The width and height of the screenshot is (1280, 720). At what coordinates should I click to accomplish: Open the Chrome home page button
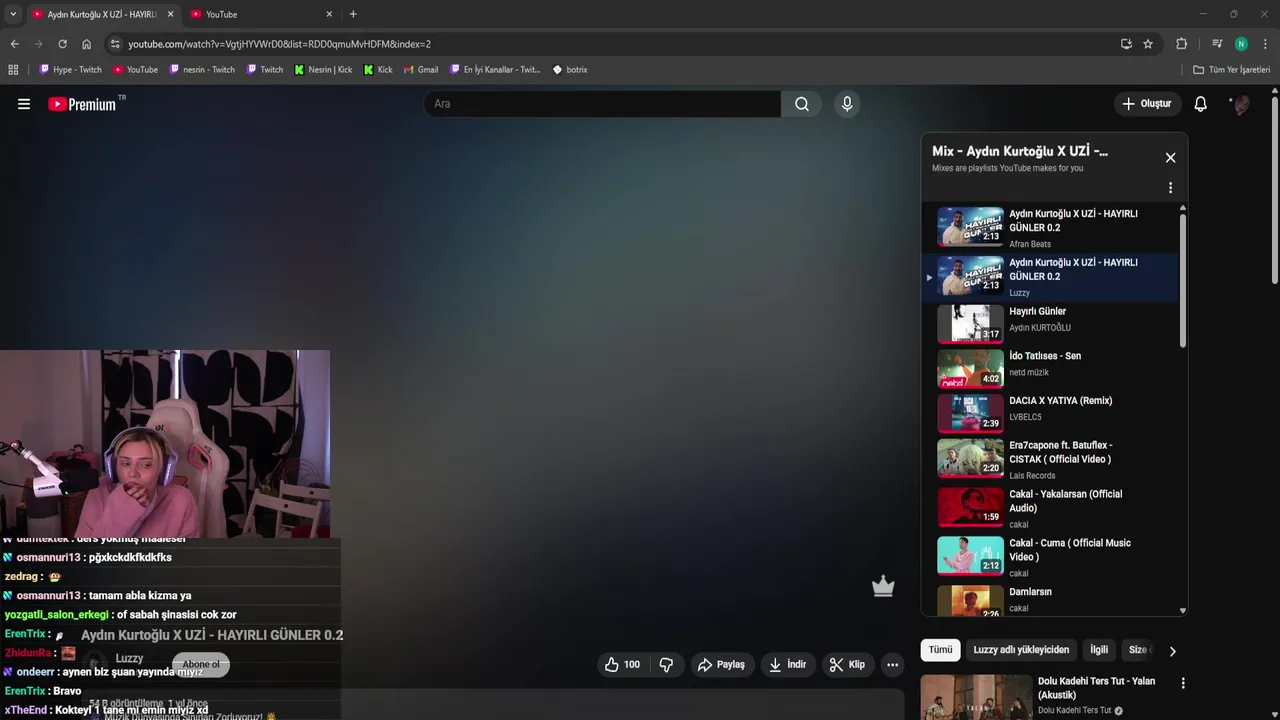(86, 44)
